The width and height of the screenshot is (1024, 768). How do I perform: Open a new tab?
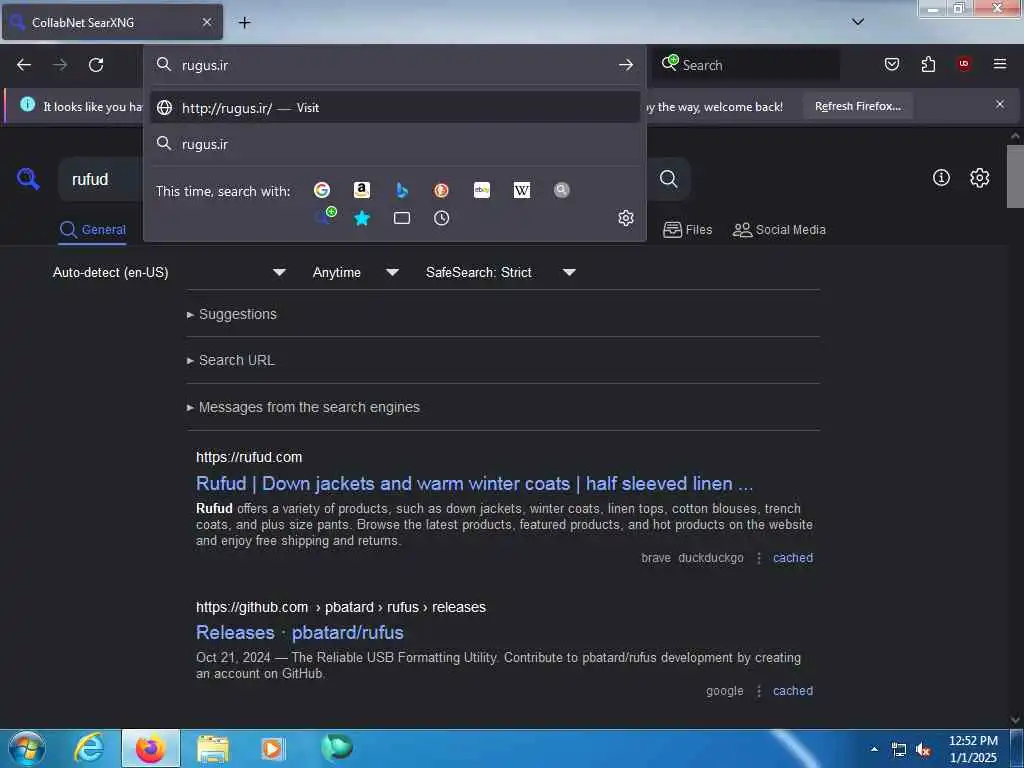[244, 23]
